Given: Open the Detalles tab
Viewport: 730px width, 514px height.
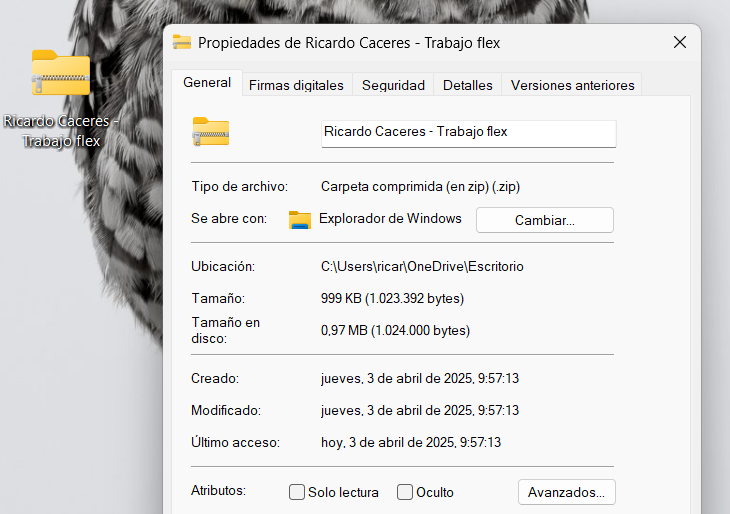Looking at the screenshot, I should (468, 85).
